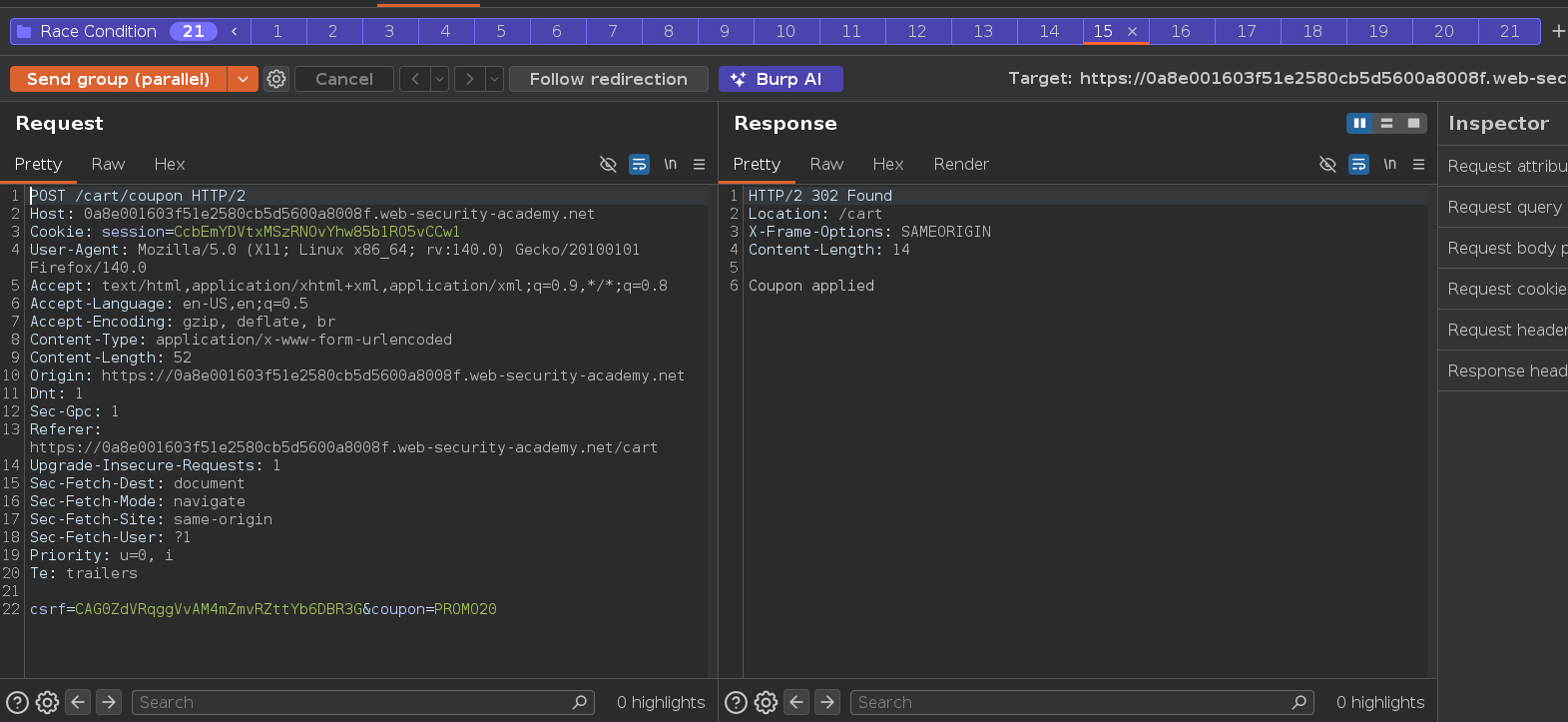Select combined tab layout view
The height and width of the screenshot is (722, 1568).
pyautogui.click(x=1413, y=123)
